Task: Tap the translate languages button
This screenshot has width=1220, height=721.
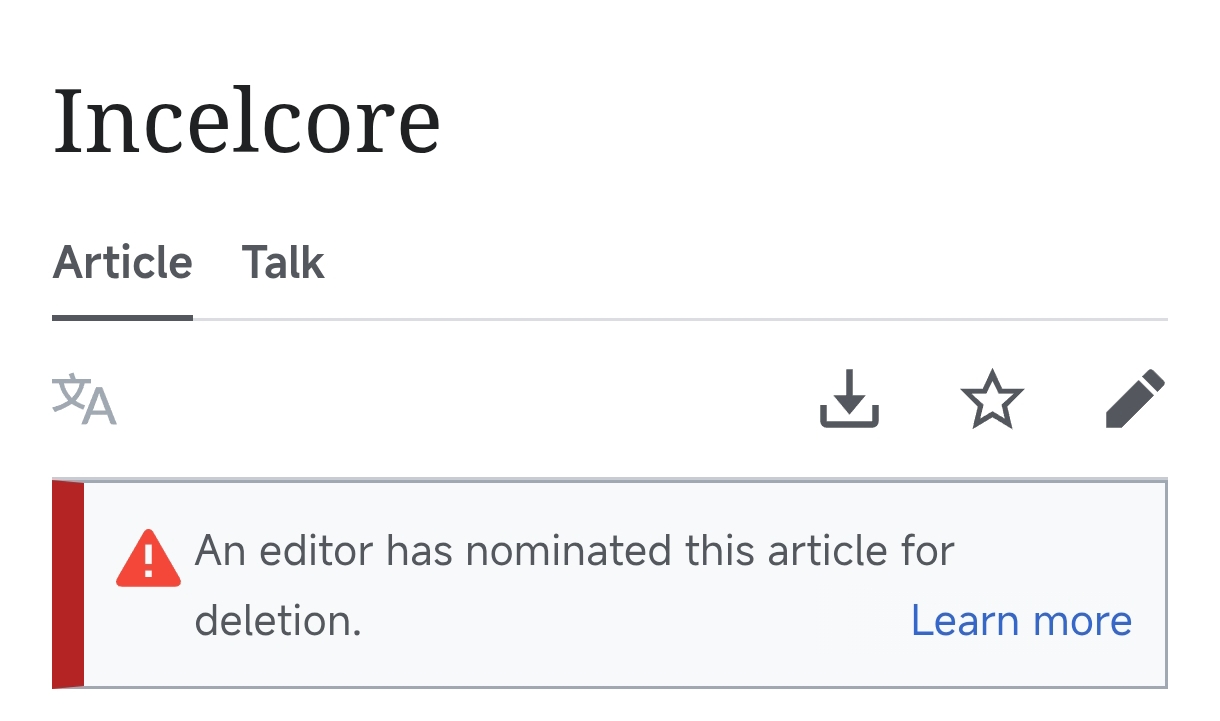Action: coord(85,399)
